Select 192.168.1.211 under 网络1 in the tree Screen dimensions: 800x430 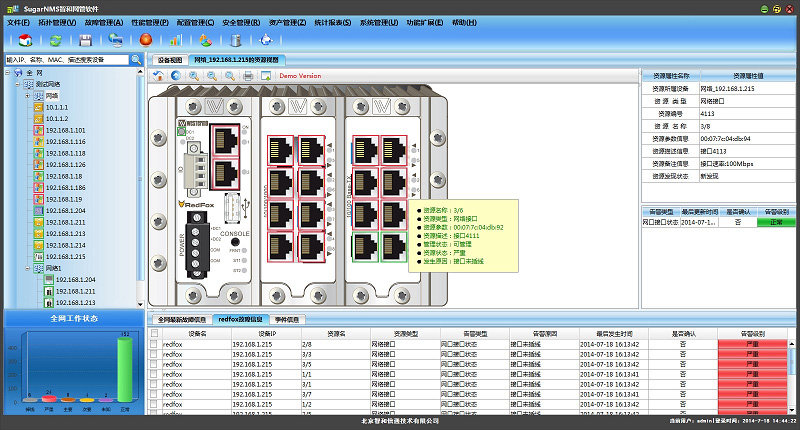(x=76, y=291)
